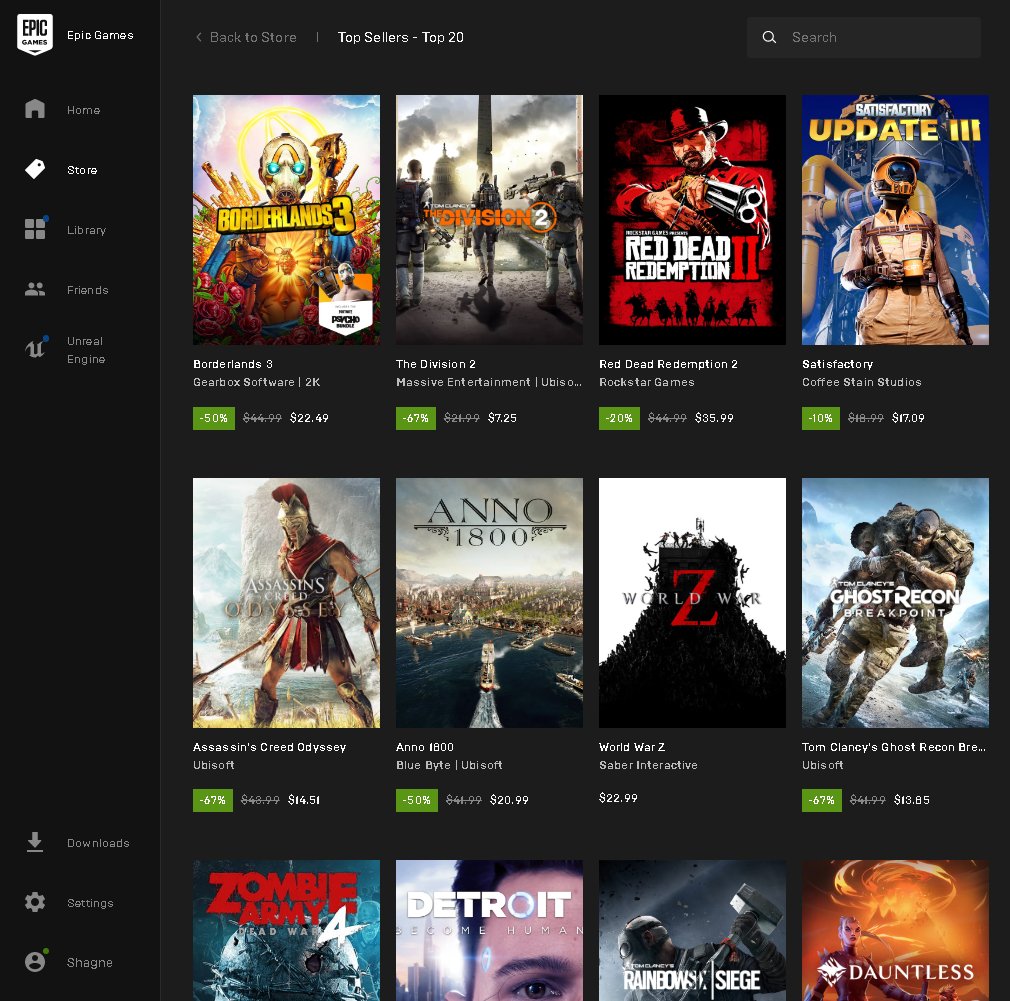Open World War Z cover art
Viewport: 1010px width, 1001px height.
[692, 602]
